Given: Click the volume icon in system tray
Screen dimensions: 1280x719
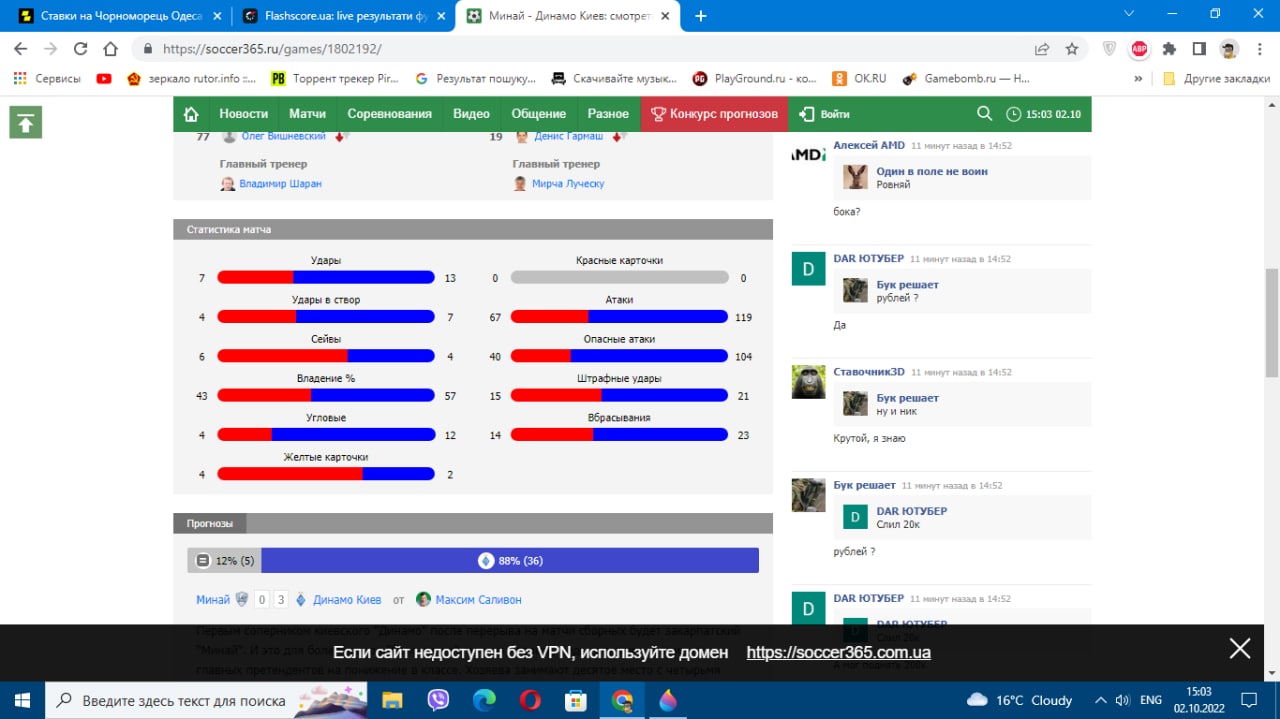Looking at the screenshot, I should pos(1124,700).
